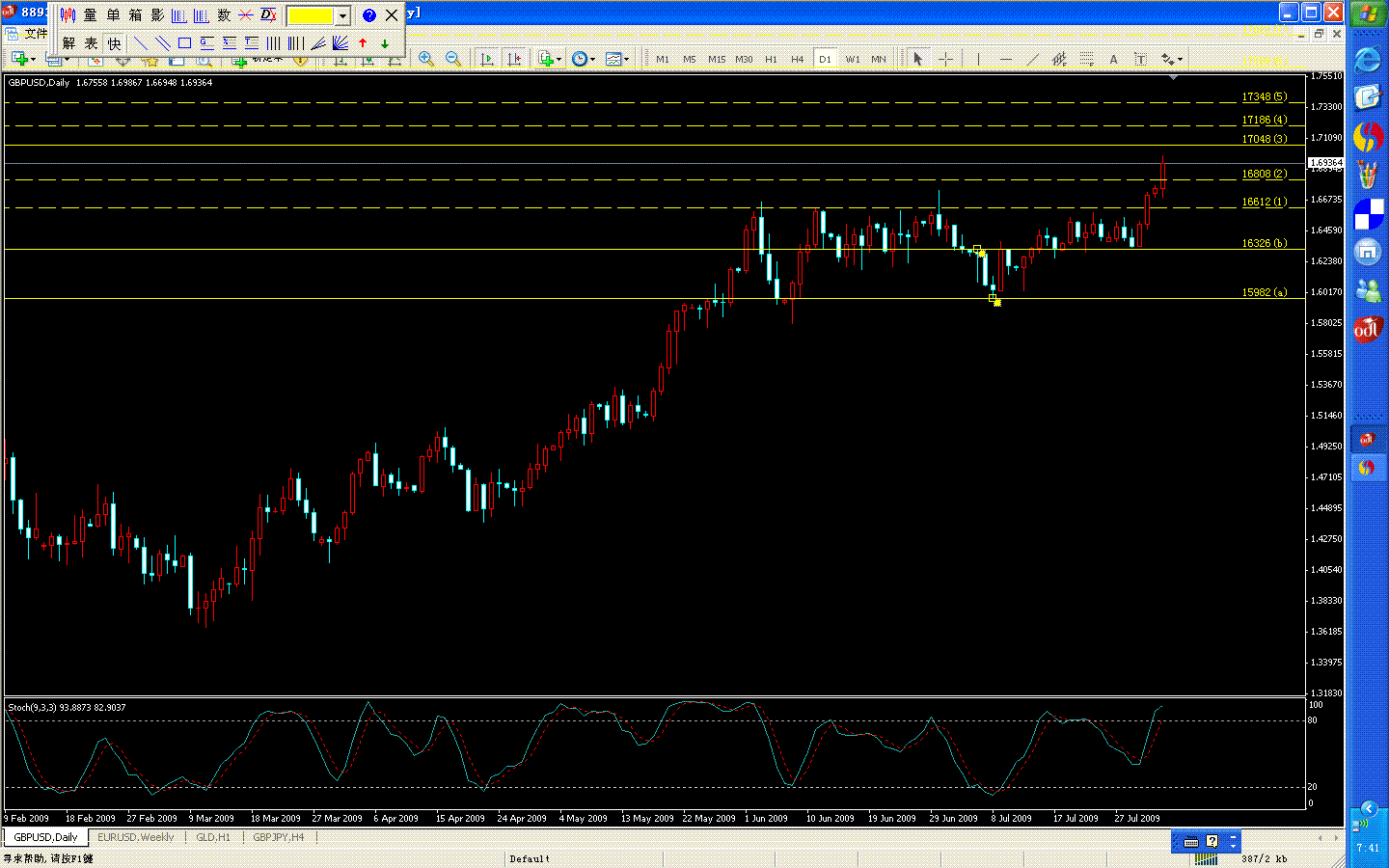Select the single diagonal line tool
Screen dimensions: 1389x868
pos(141,43)
